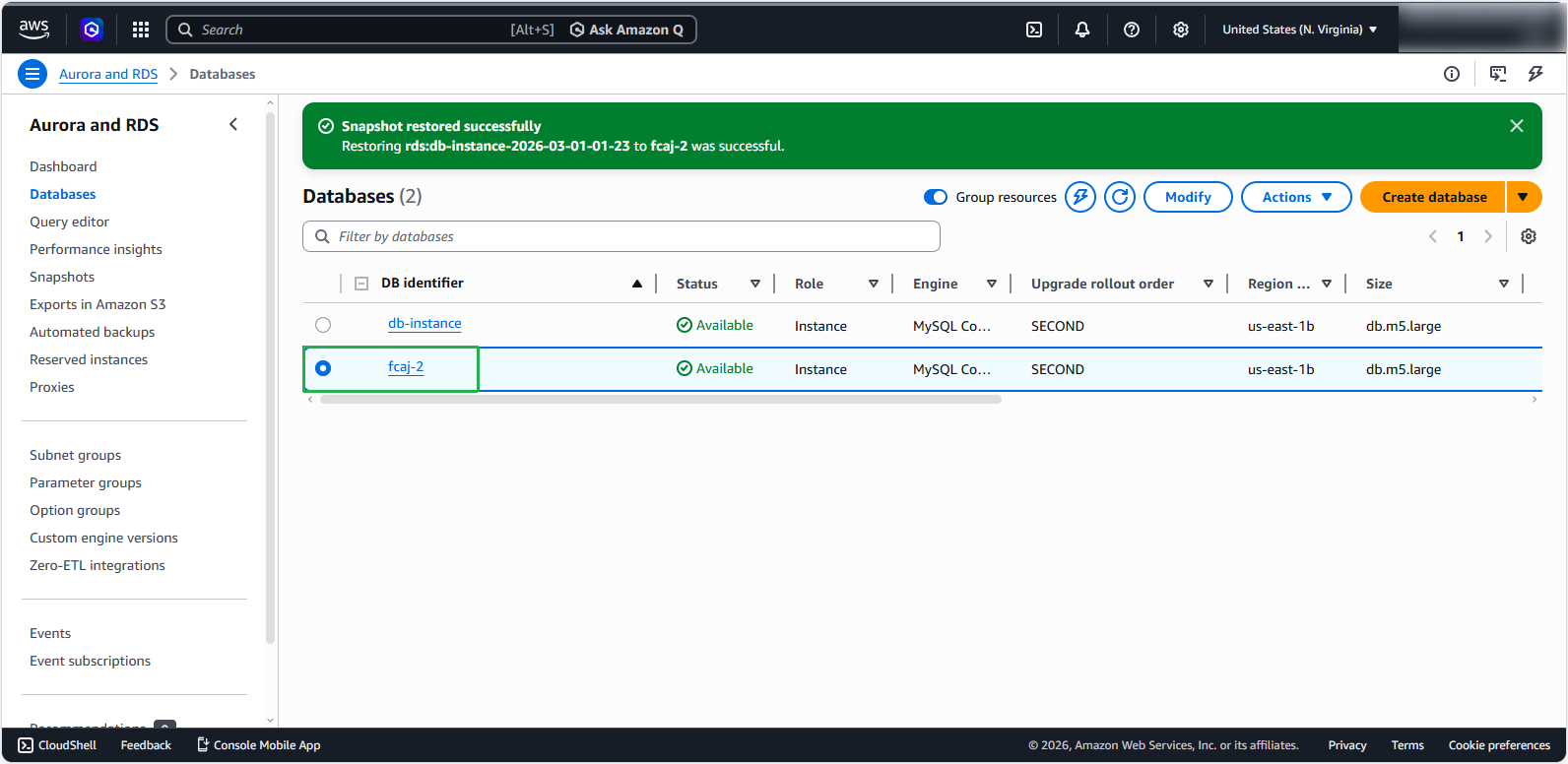The width and height of the screenshot is (1568, 764).
Task: Sort the Size column
Action: [x=1504, y=284]
